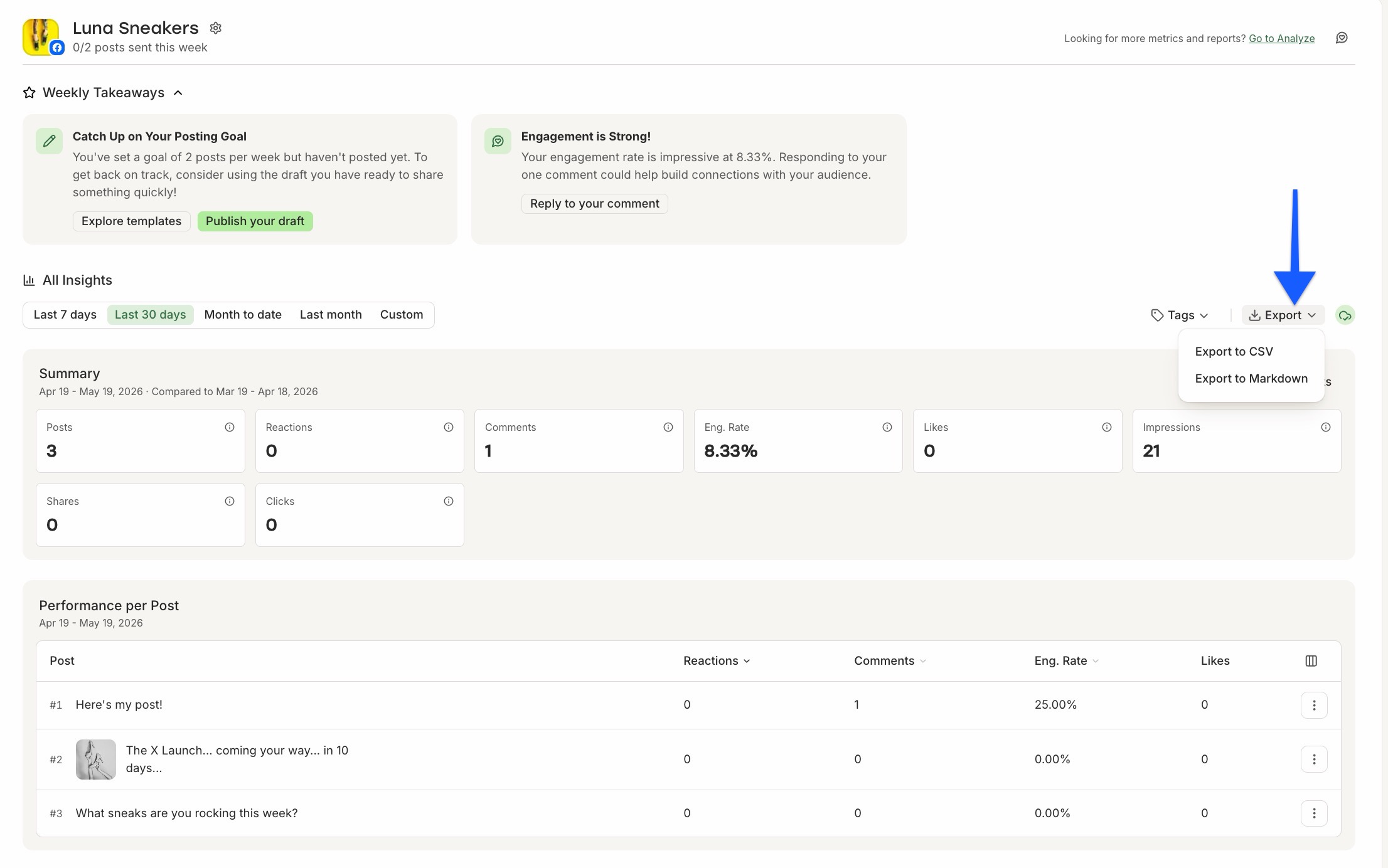Click the chat icon on Engagement card
1388x868 pixels.
pos(498,141)
